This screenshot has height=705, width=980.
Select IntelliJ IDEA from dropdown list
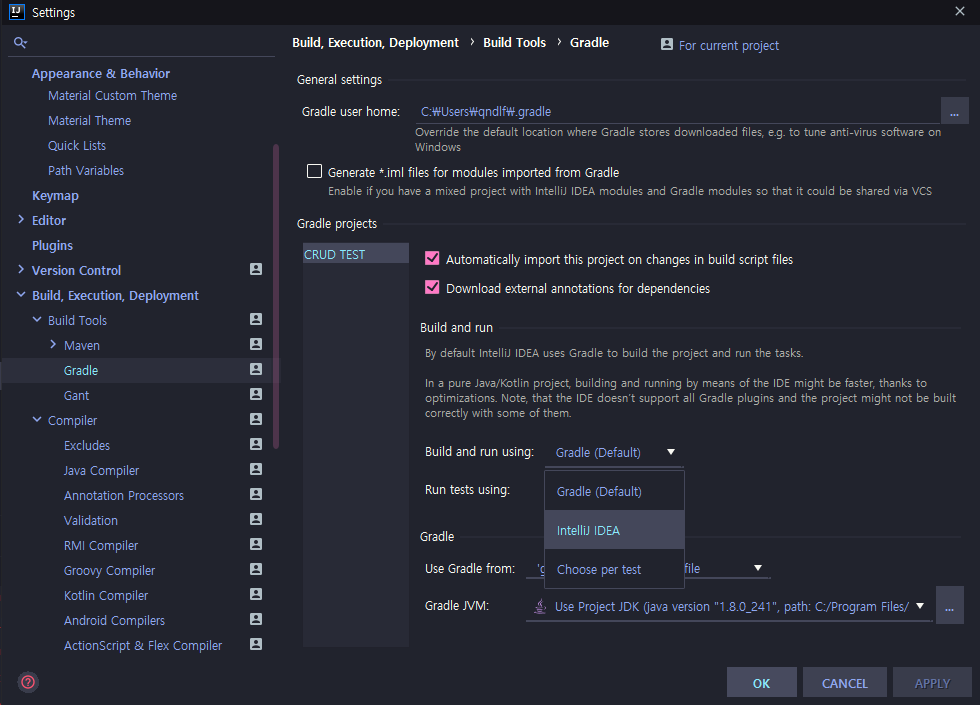(x=614, y=530)
